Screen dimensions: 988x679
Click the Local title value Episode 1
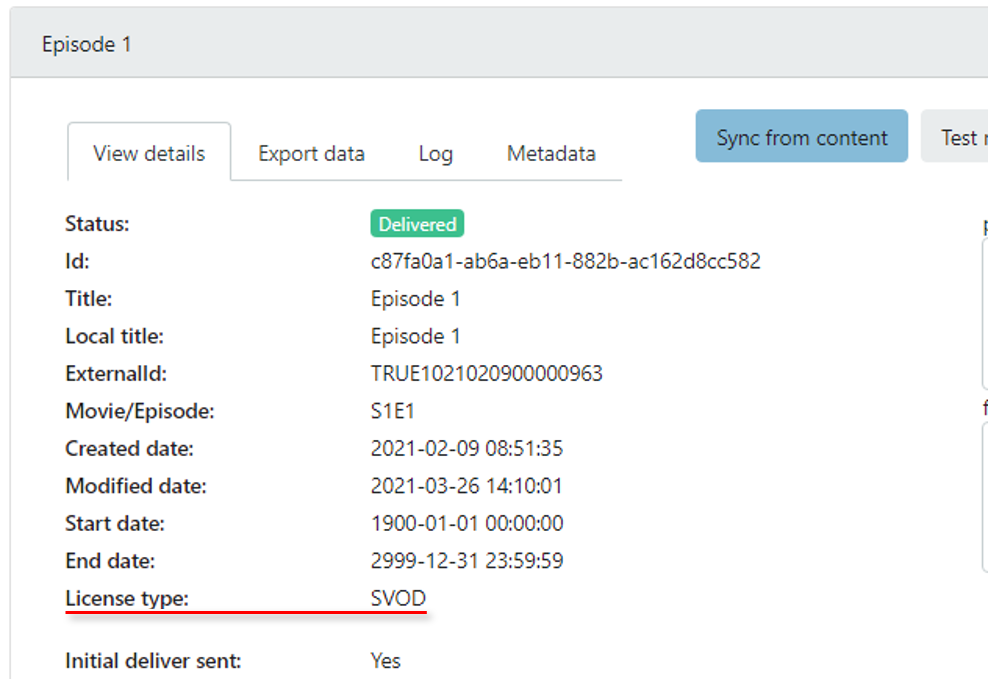click(x=415, y=336)
